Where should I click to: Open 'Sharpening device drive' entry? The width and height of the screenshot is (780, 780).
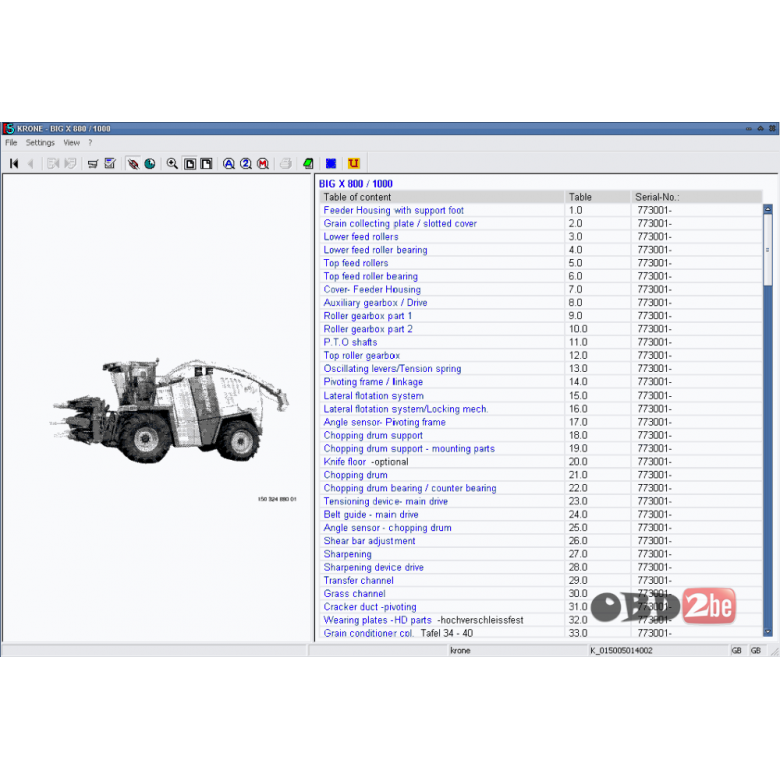(x=374, y=567)
